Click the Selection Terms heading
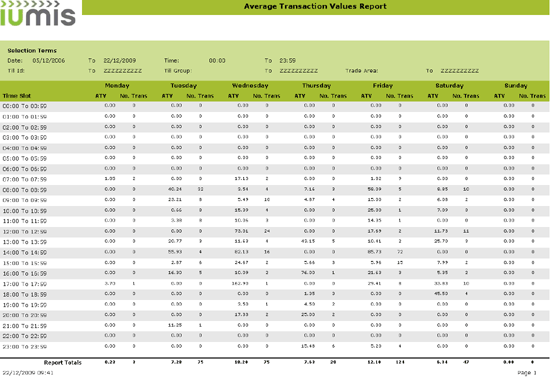The width and height of the screenshot is (550, 380). (x=32, y=51)
